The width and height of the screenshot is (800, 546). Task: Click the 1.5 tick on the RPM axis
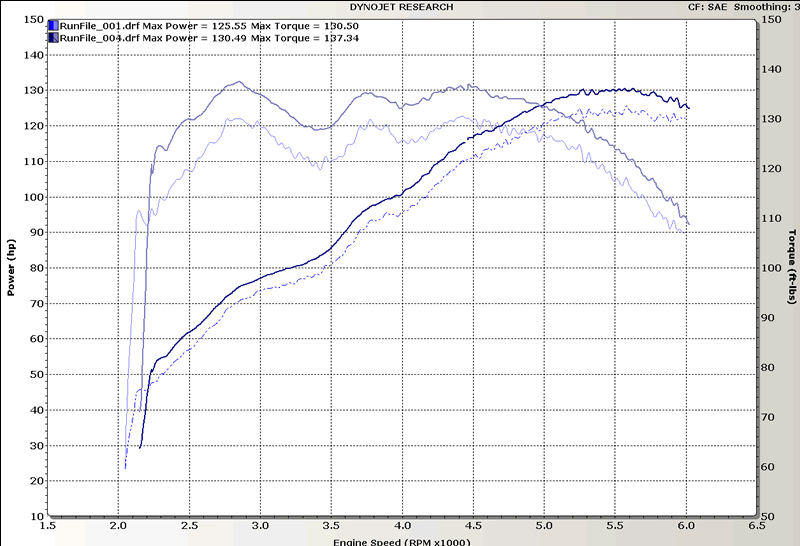click(47, 524)
